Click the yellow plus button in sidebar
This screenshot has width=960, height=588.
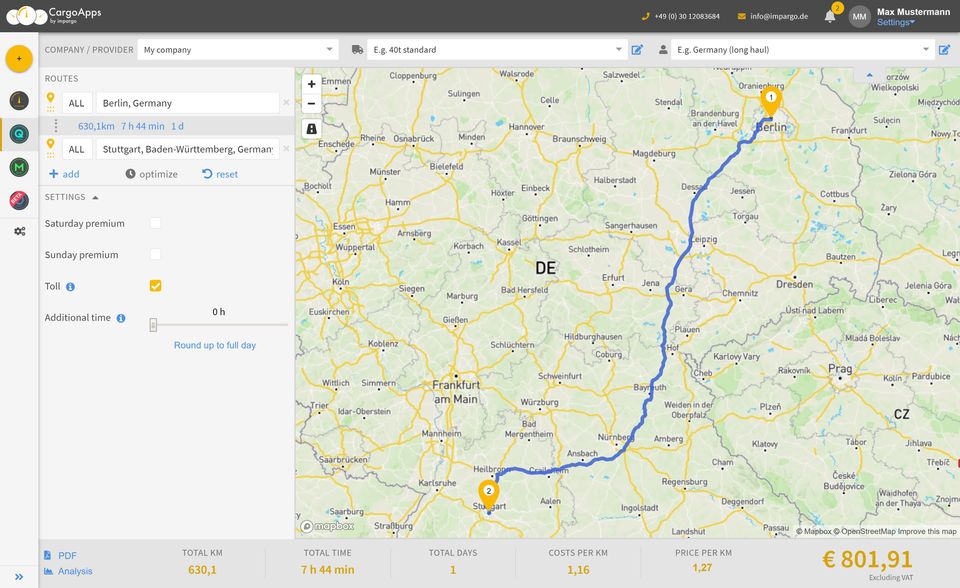coord(19,59)
